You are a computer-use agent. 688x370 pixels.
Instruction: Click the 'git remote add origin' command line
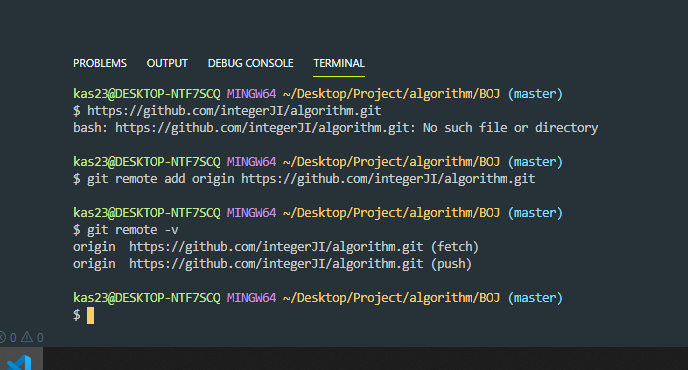point(304,179)
